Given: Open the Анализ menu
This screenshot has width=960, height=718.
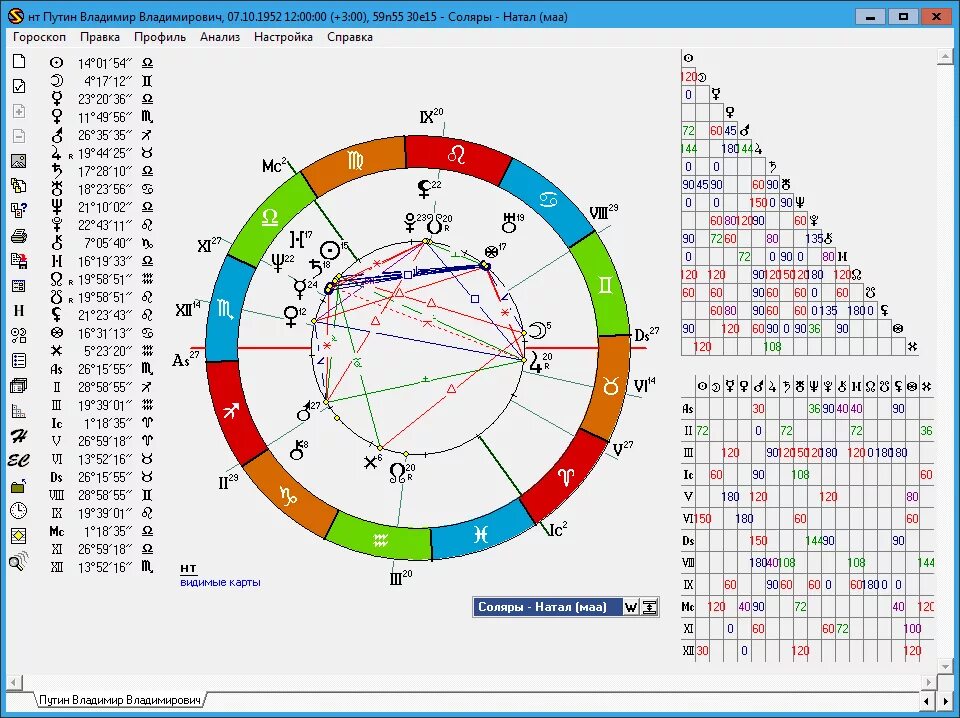Looking at the screenshot, I should 220,37.
